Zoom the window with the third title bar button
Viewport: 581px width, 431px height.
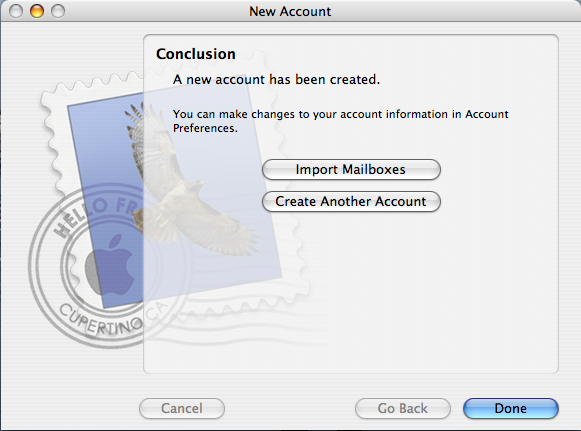click(58, 11)
